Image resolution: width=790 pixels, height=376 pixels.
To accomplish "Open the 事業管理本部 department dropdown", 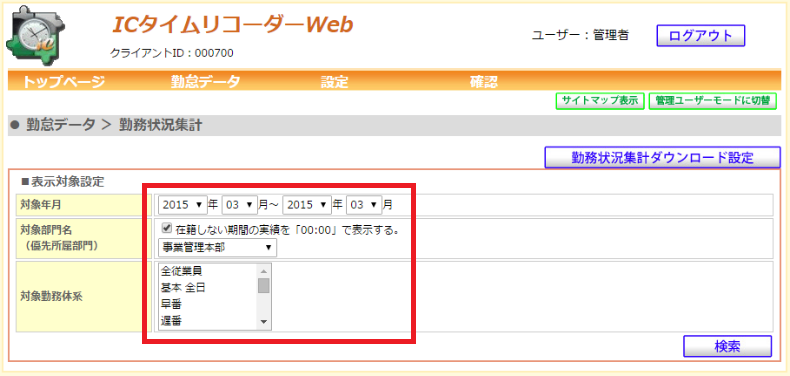I will [217, 247].
